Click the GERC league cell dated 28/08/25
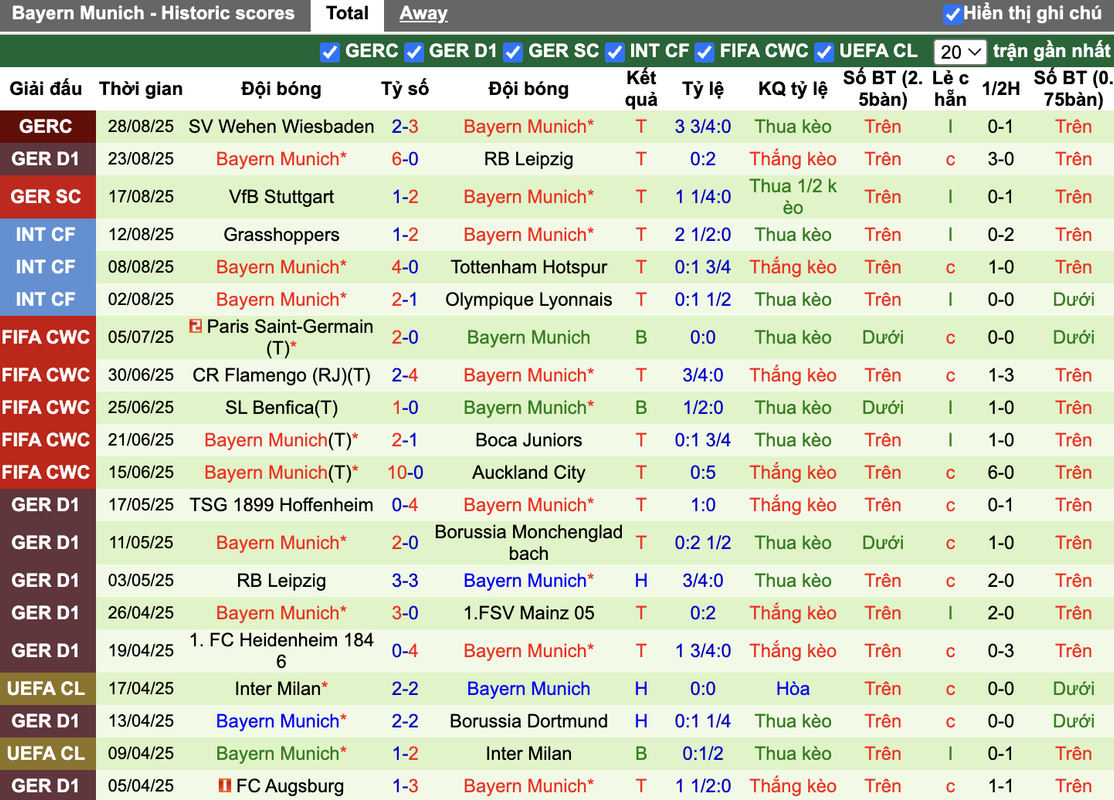 tap(48, 126)
